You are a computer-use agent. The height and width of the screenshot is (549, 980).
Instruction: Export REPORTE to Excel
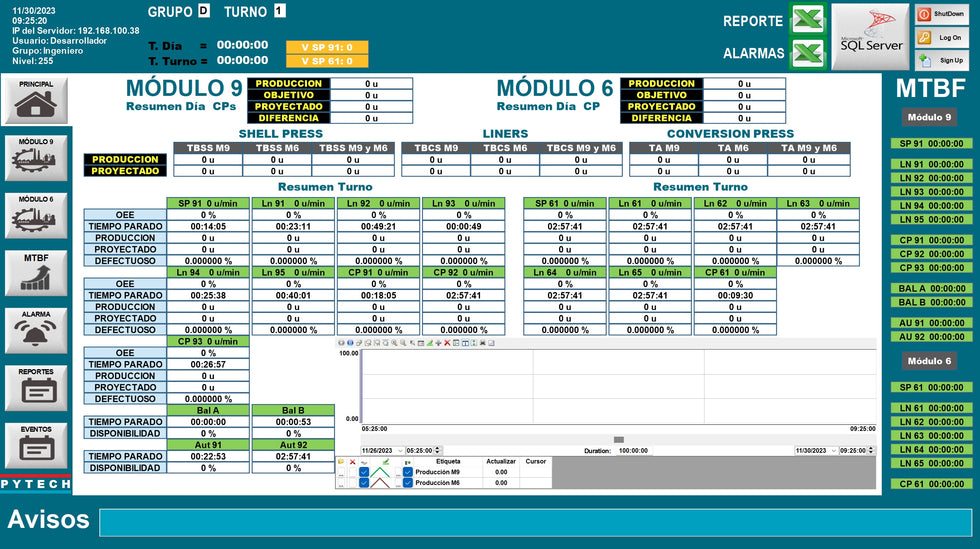point(806,20)
